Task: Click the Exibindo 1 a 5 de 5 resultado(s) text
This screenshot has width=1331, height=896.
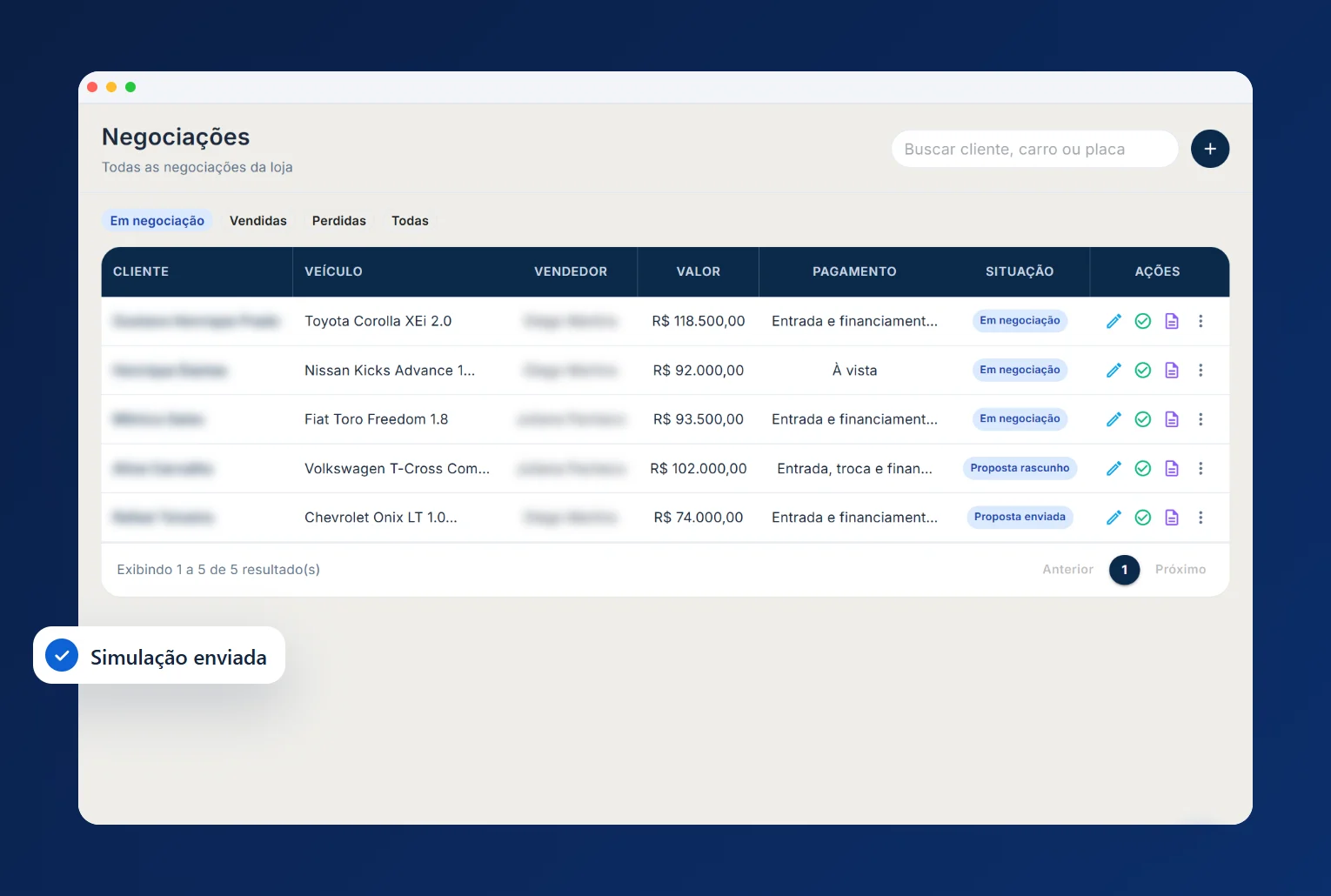Action: (x=218, y=570)
